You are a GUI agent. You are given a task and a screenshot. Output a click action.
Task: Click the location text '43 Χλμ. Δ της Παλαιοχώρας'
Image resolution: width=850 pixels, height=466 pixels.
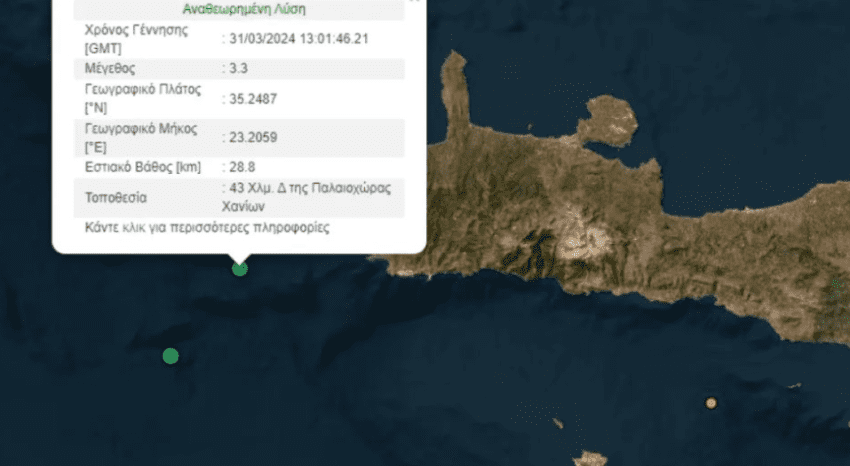pyautogui.click(x=308, y=188)
